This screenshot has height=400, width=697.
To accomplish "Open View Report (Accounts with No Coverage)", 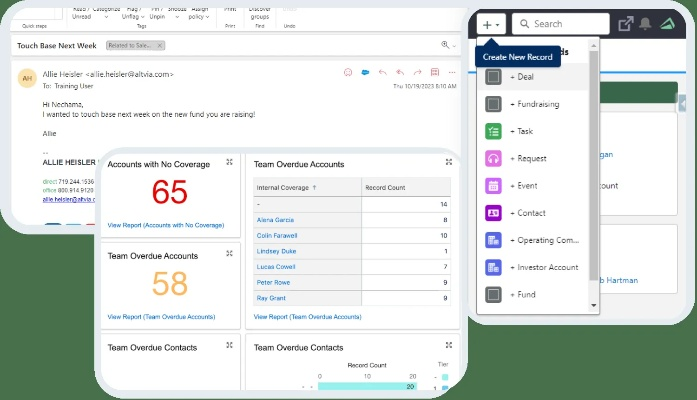I will [166, 225].
